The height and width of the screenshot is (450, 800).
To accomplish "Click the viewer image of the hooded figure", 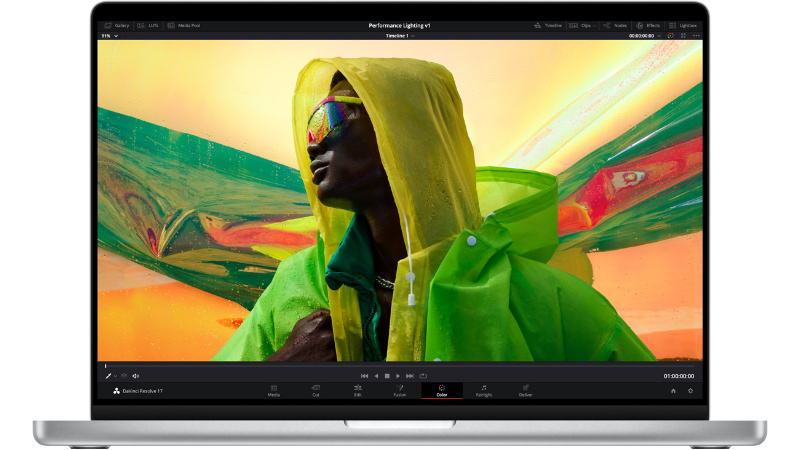I will click(399, 201).
